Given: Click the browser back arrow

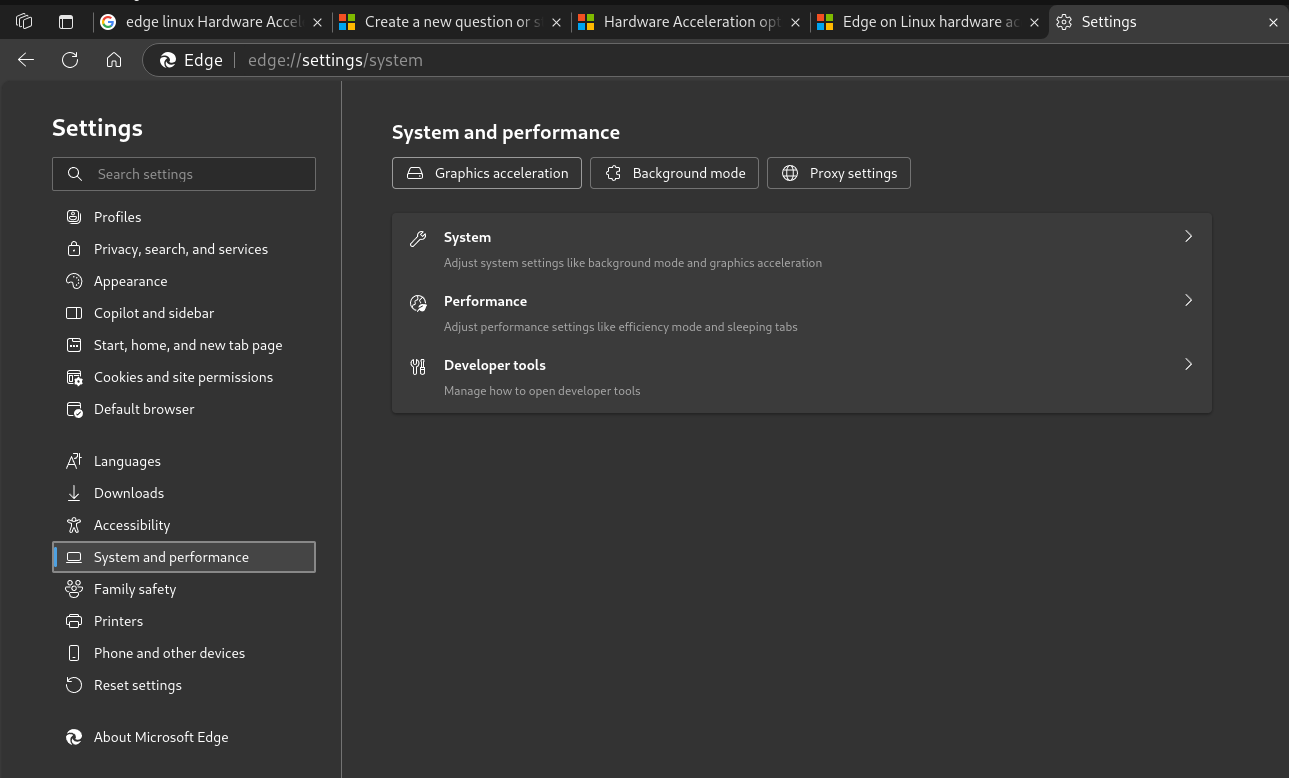Looking at the screenshot, I should (x=26, y=60).
